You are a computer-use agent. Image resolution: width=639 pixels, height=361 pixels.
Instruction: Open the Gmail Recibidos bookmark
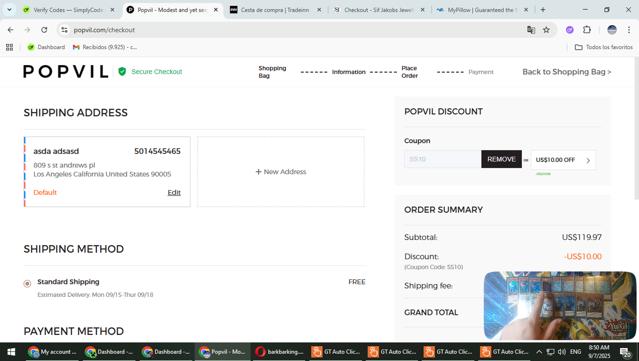coord(105,47)
